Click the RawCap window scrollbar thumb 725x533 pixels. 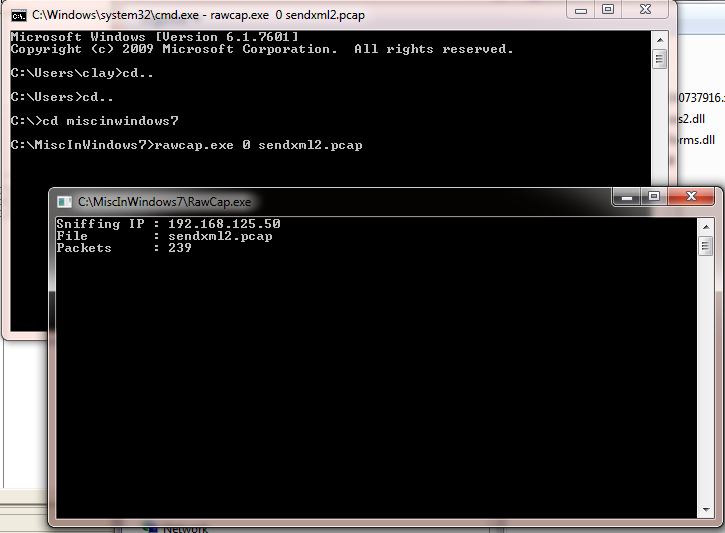point(706,246)
